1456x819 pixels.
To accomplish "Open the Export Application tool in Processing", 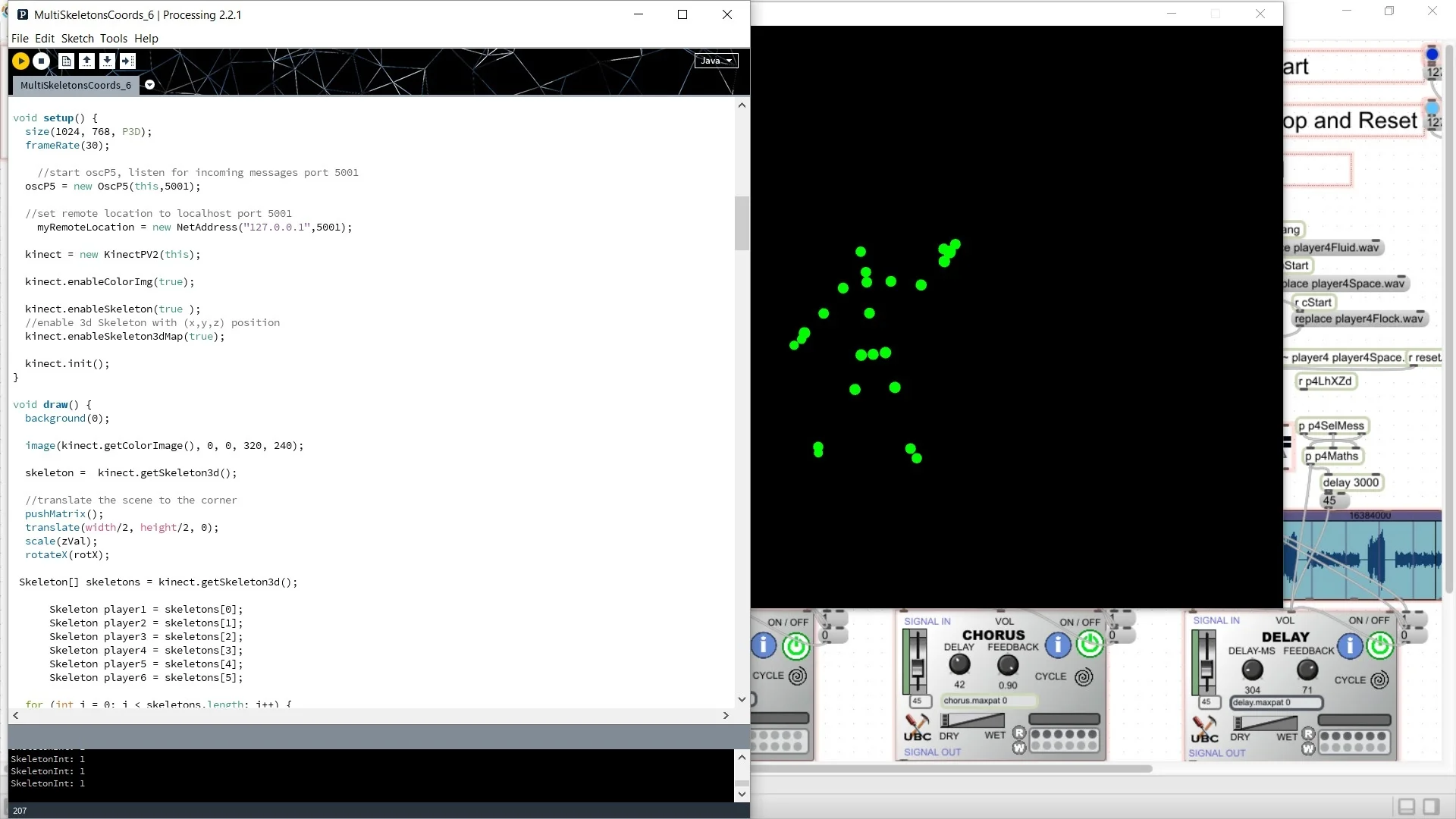I will 127,61.
